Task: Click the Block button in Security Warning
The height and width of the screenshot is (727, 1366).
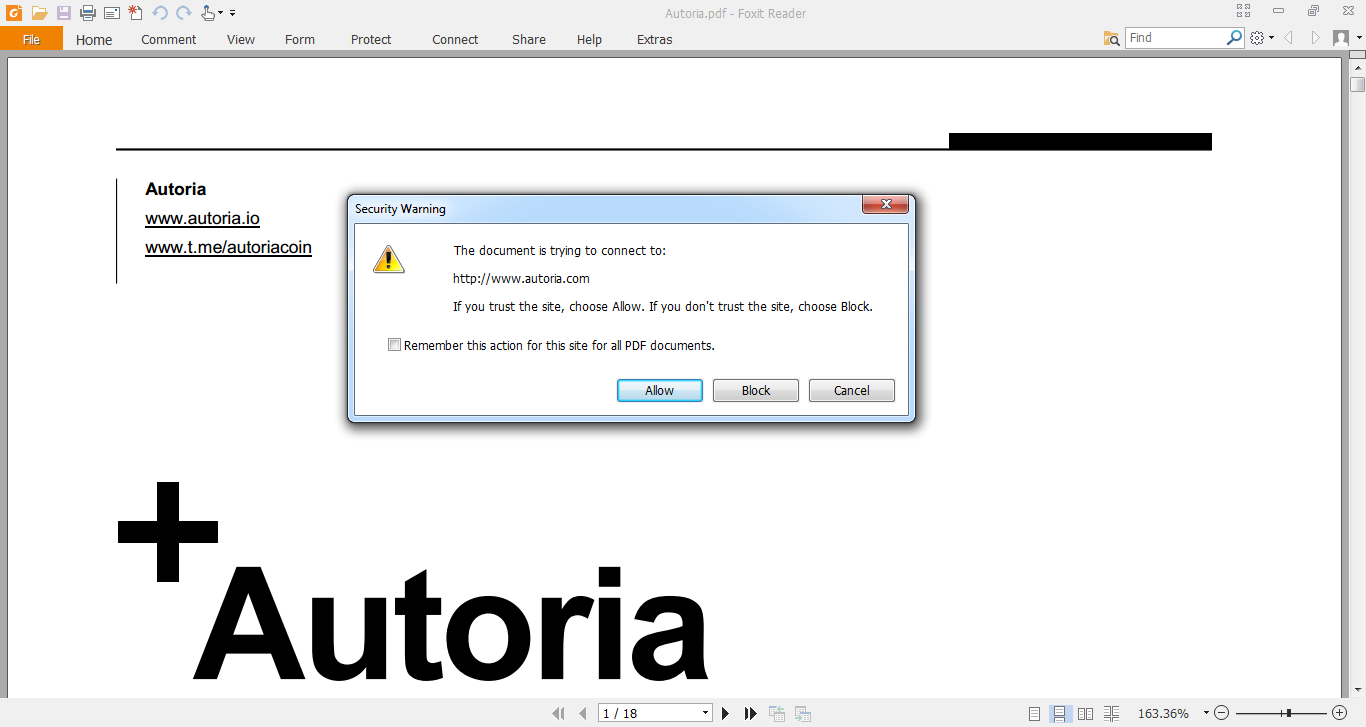Action: 756,391
